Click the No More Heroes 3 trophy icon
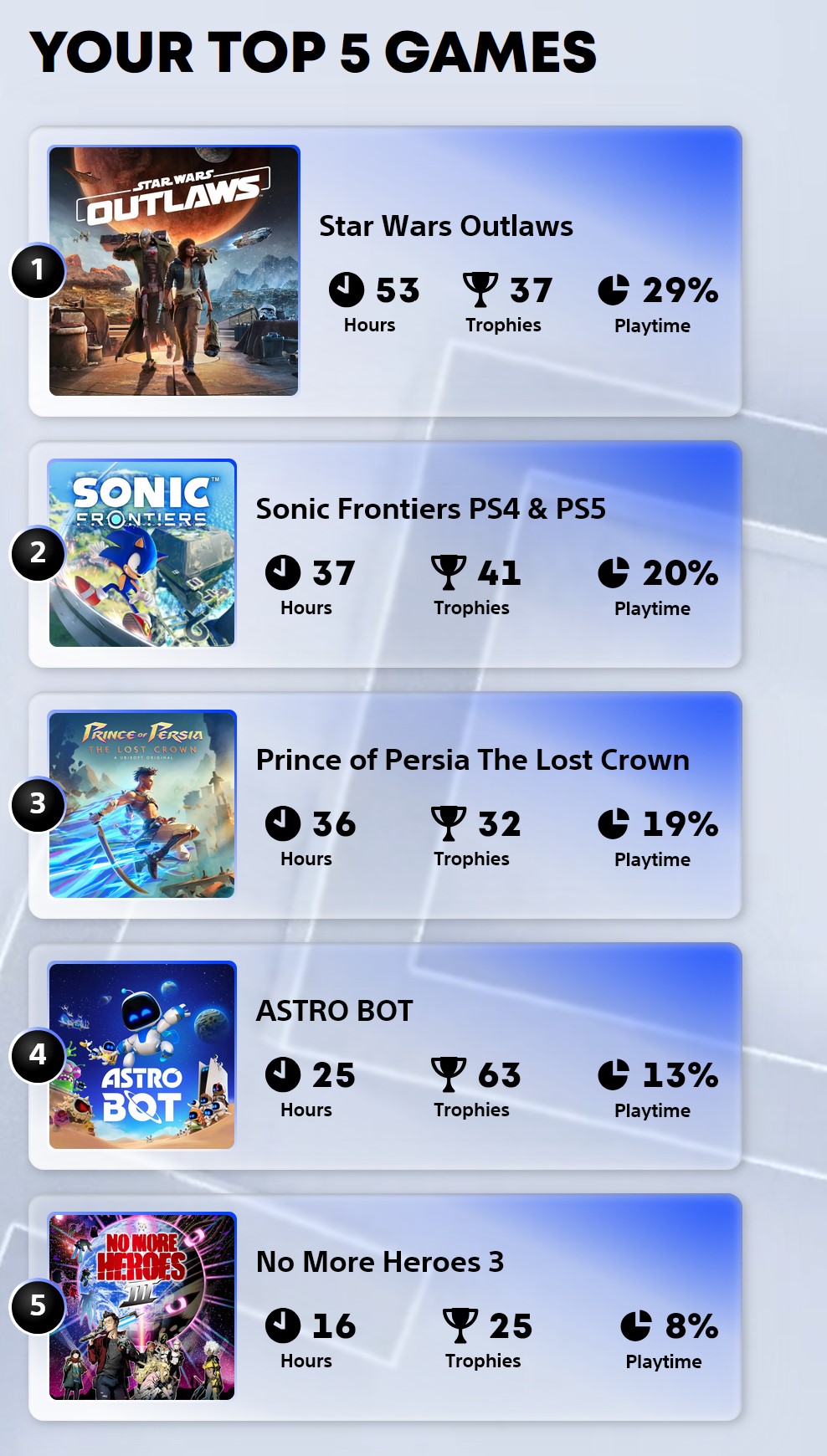827x1456 pixels. (460, 1325)
